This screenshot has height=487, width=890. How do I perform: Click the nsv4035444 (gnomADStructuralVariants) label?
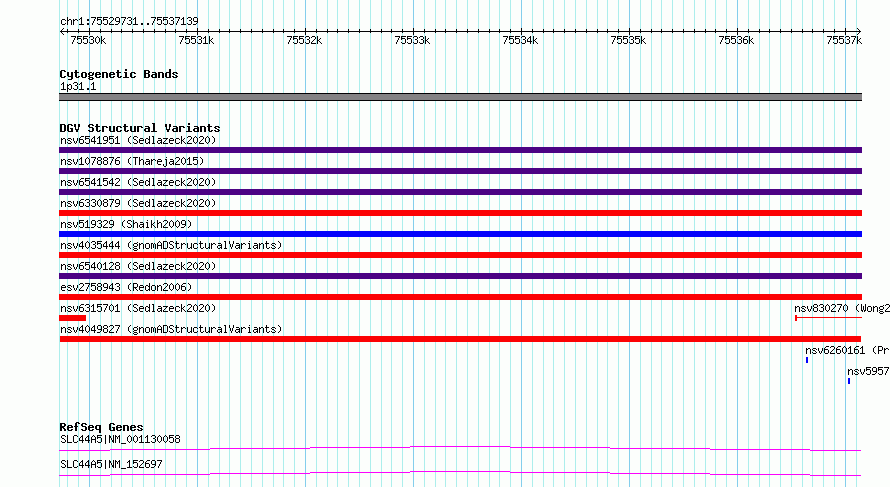tap(171, 245)
